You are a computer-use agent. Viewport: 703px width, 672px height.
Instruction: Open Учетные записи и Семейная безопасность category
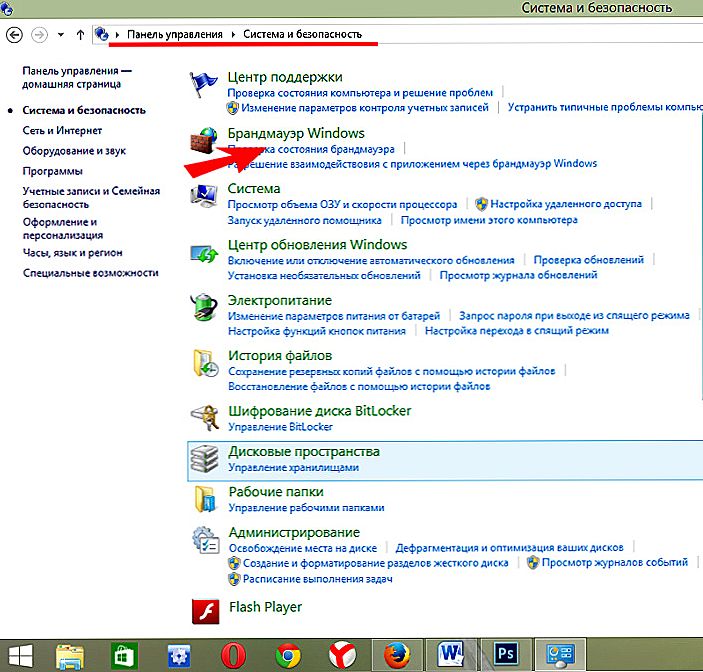coord(91,198)
